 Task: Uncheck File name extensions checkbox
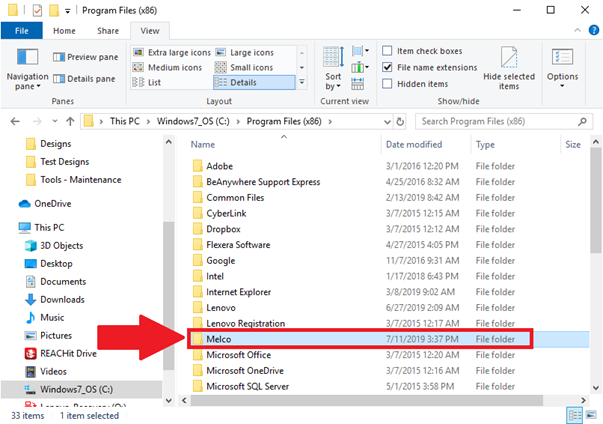388,67
